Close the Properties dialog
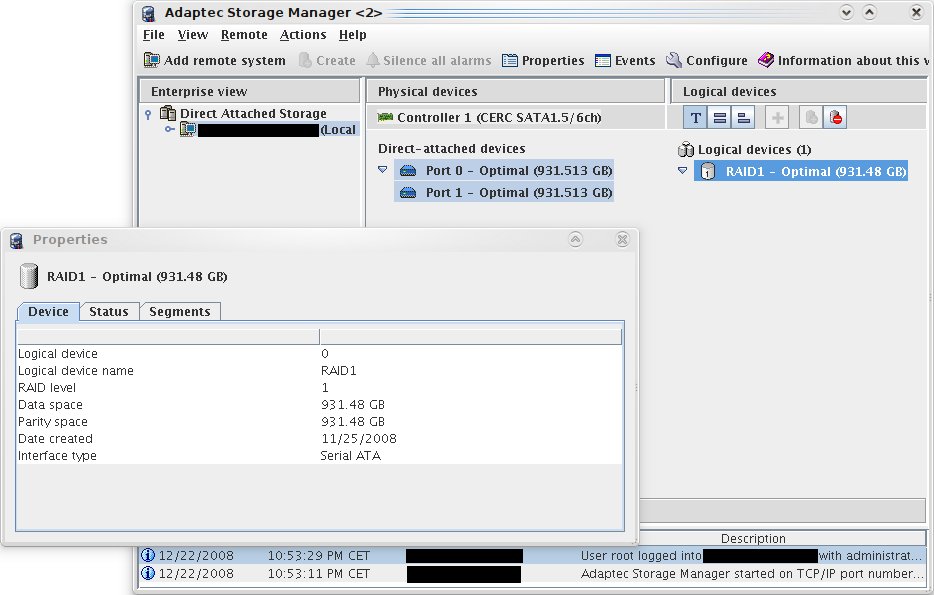934x595 pixels. click(622, 239)
